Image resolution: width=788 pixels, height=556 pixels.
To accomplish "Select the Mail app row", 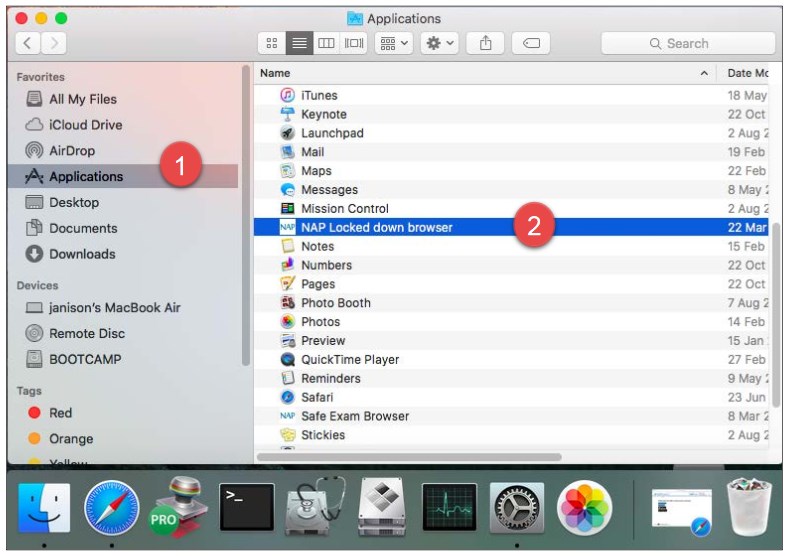I will (x=511, y=152).
